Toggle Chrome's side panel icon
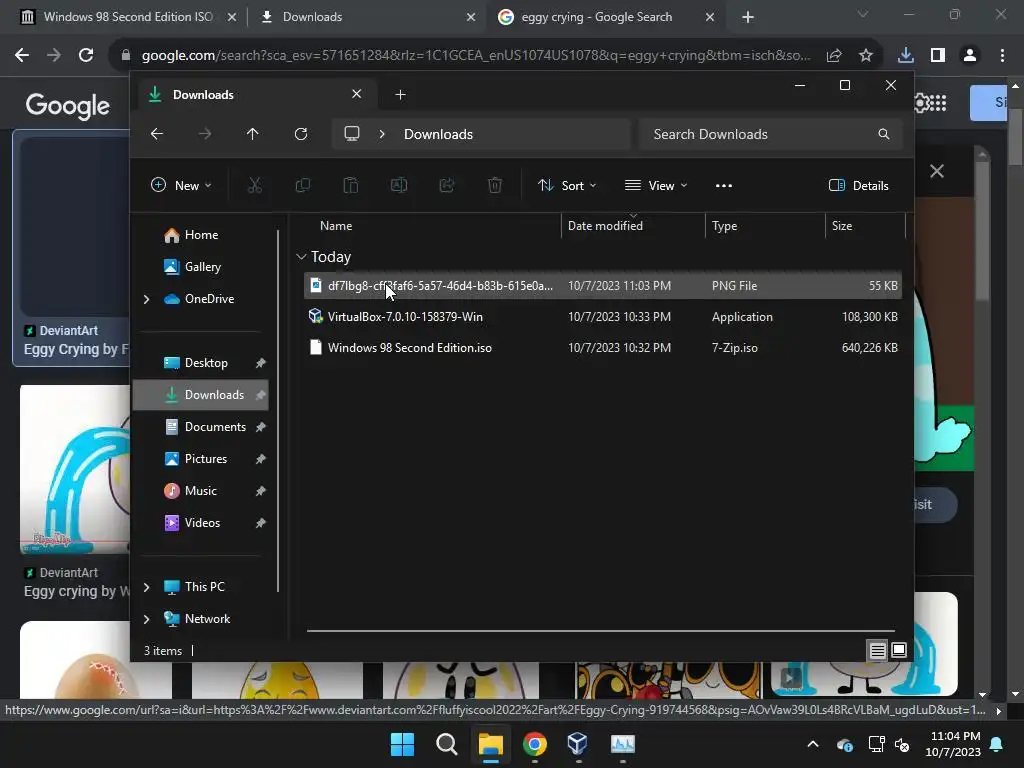 pyautogui.click(x=938, y=56)
